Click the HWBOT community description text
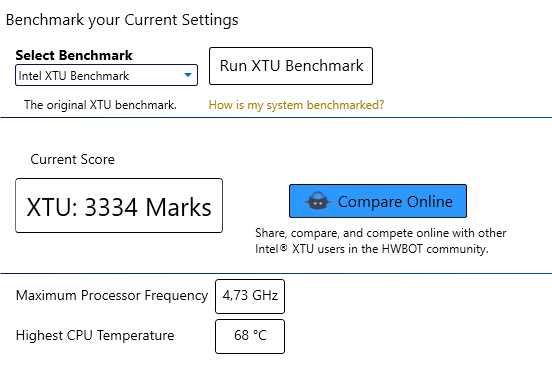Screen dimensions: 552x391 tap(381, 241)
